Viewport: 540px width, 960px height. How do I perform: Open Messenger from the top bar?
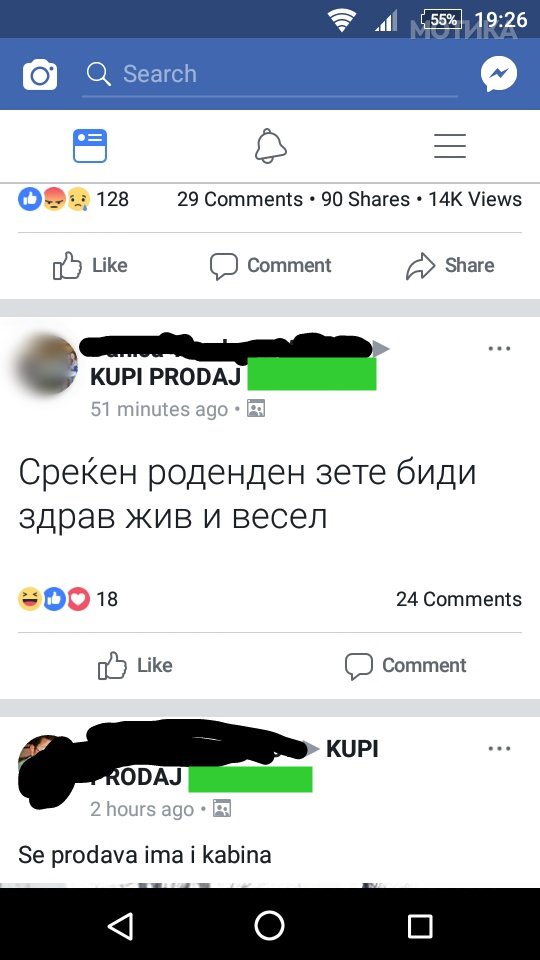(x=499, y=74)
